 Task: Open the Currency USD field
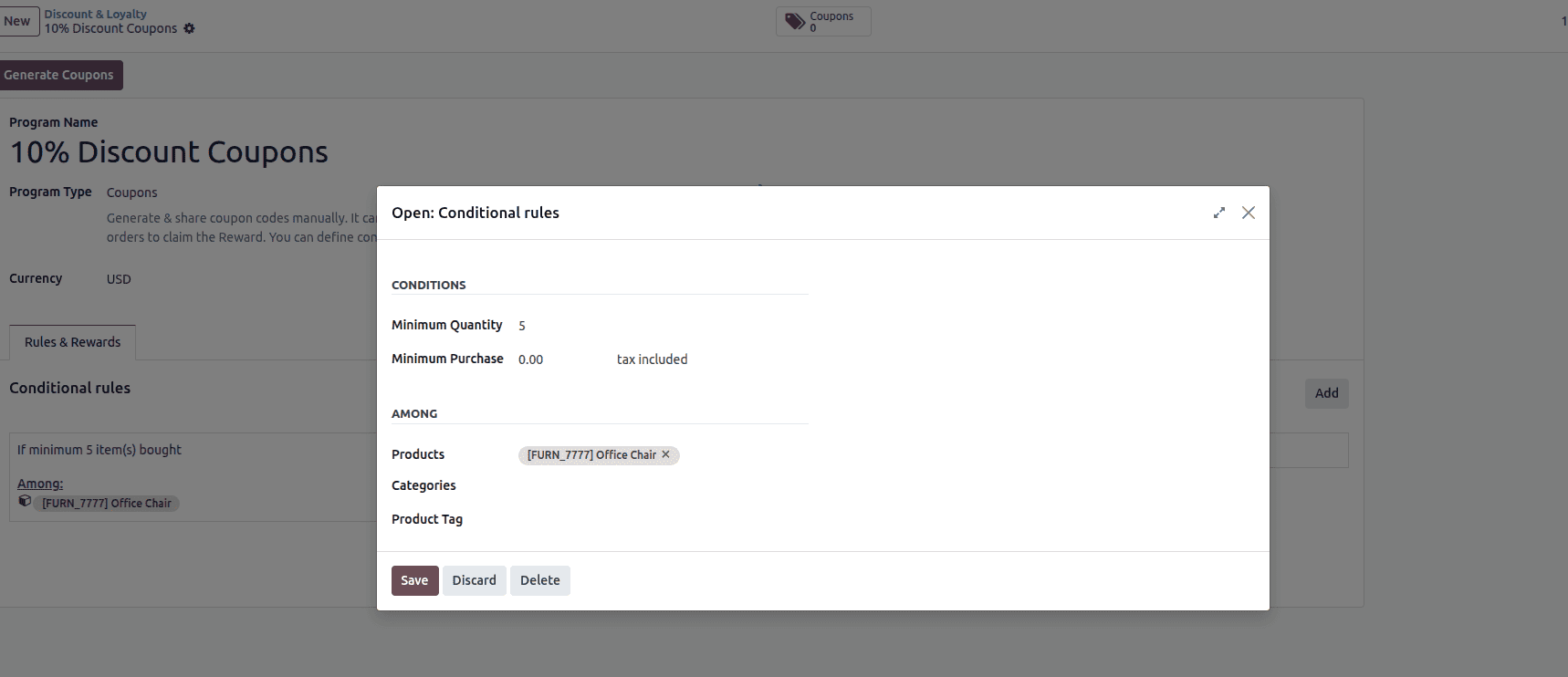point(119,279)
